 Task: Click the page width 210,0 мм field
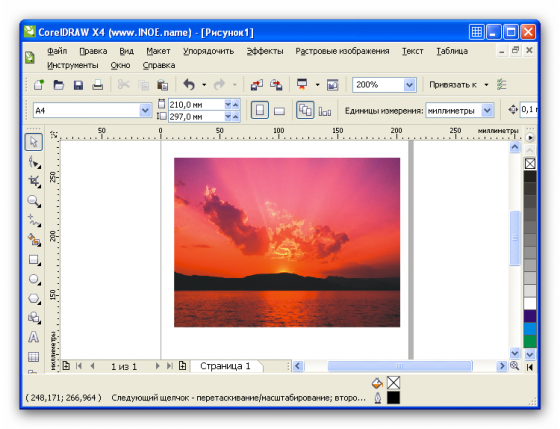pos(196,105)
